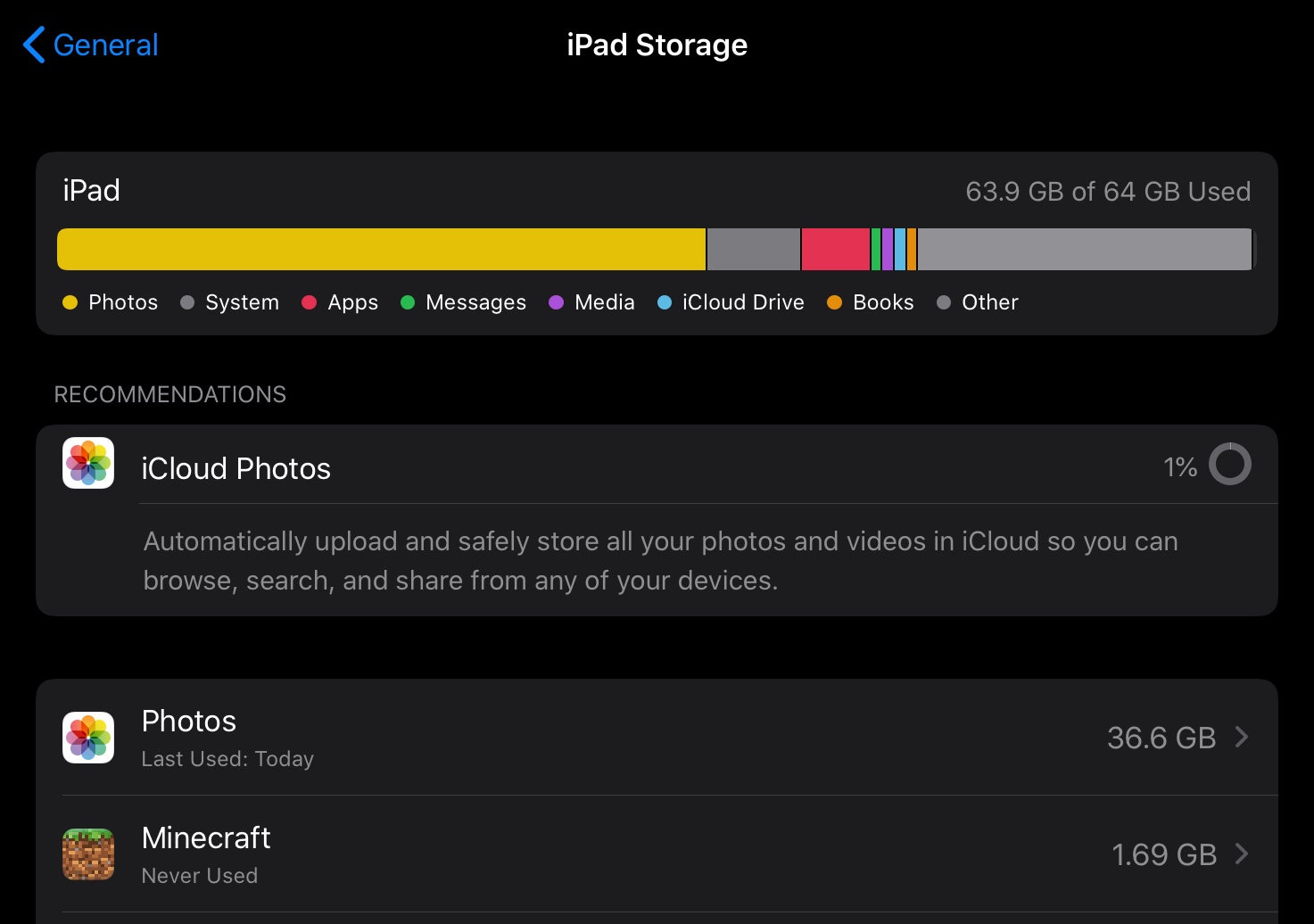Image resolution: width=1314 pixels, height=924 pixels.
Task: Tap the iCloud Photos recommendation icon
Action: (88, 463)
